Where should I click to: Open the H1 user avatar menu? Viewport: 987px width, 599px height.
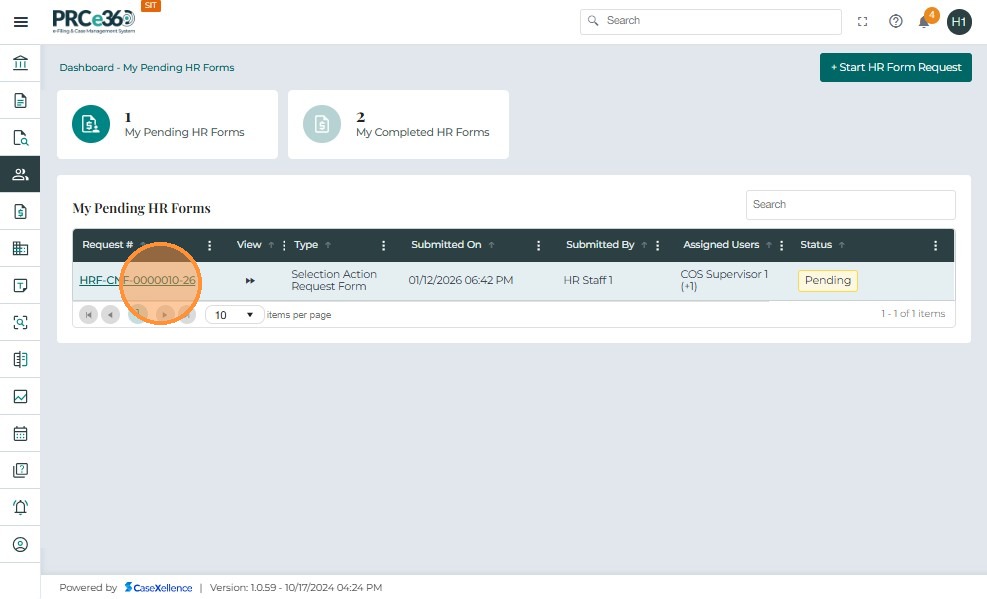pyautogui.click(x=959, y=22)
